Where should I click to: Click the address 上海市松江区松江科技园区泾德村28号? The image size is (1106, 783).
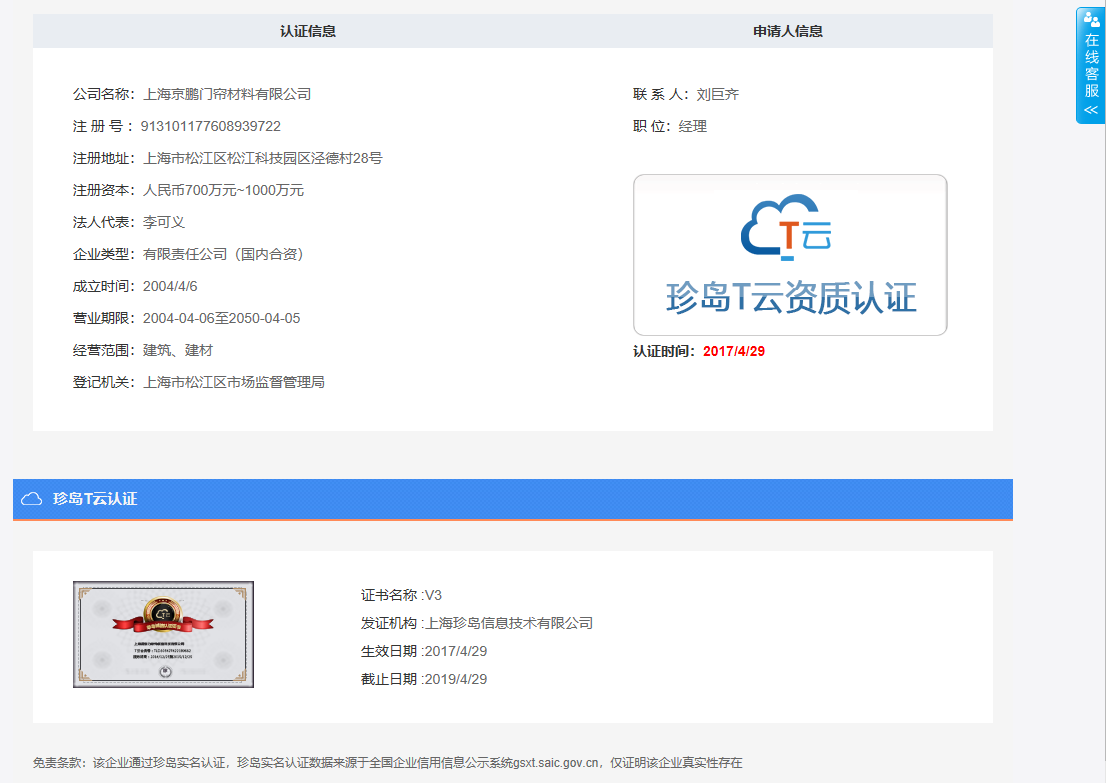pyautogui.click(x=262, y=159)
